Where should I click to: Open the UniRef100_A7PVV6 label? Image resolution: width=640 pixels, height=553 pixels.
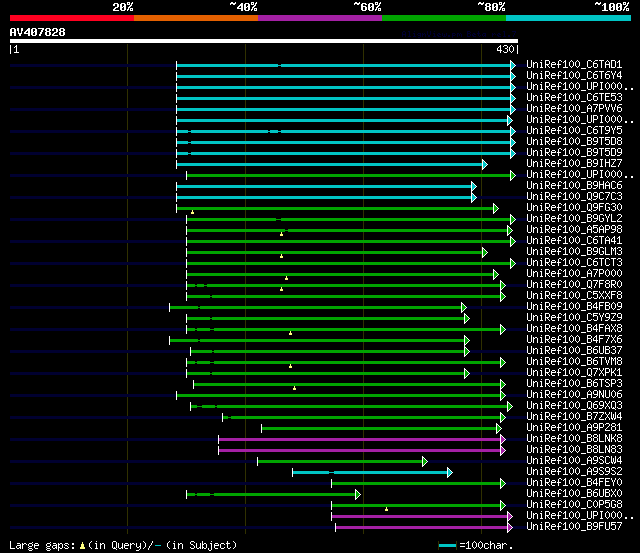point(574,109)
